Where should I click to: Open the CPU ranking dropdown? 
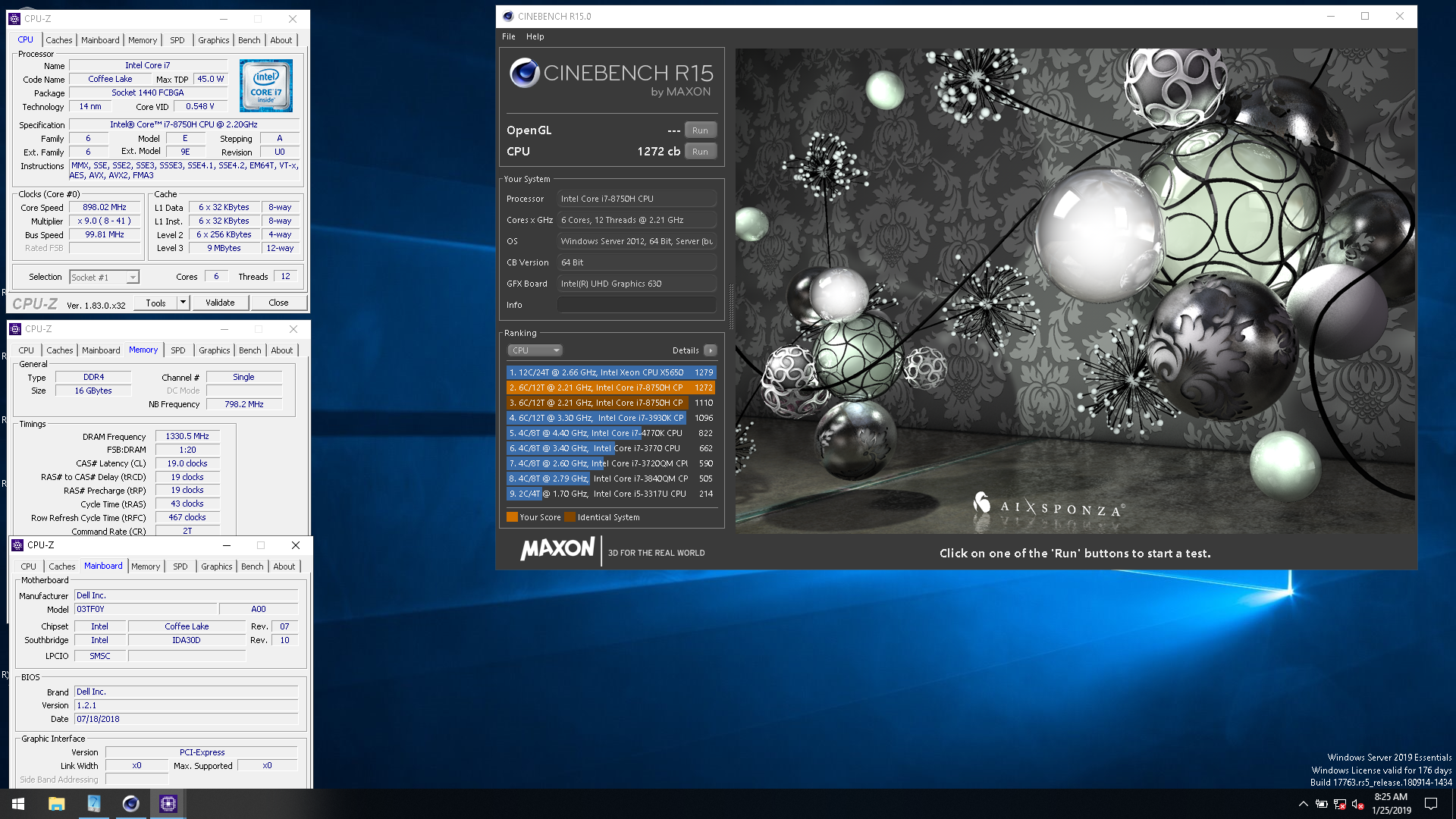point(535,350)
